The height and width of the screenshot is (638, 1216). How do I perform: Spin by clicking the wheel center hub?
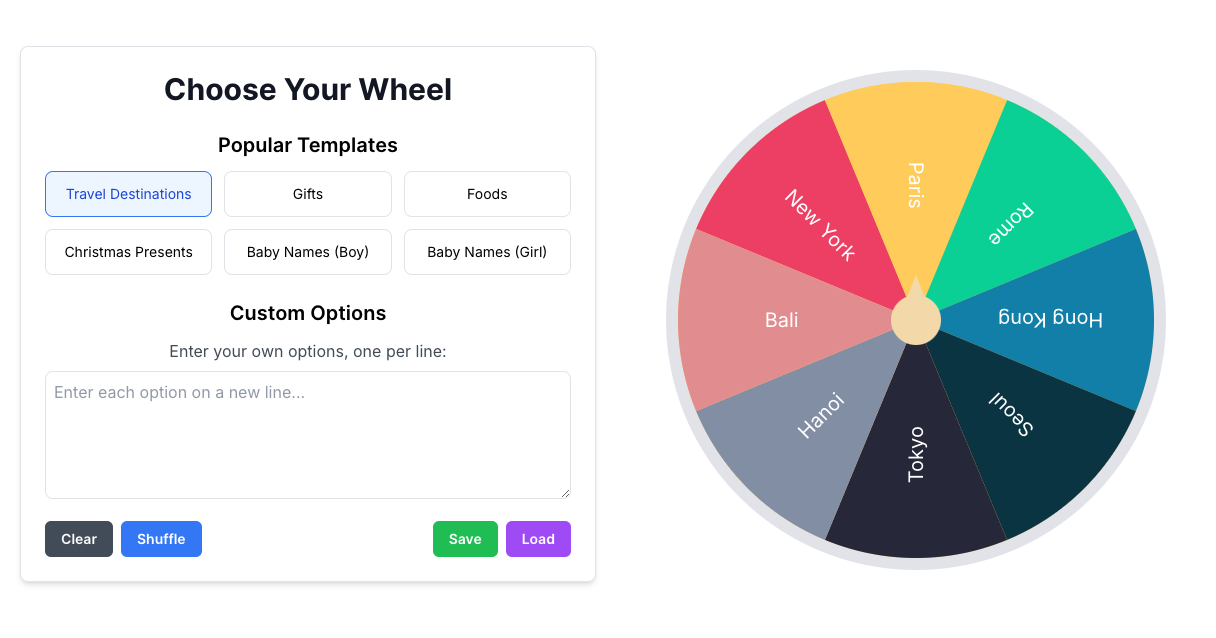click(x=917, y=320)
